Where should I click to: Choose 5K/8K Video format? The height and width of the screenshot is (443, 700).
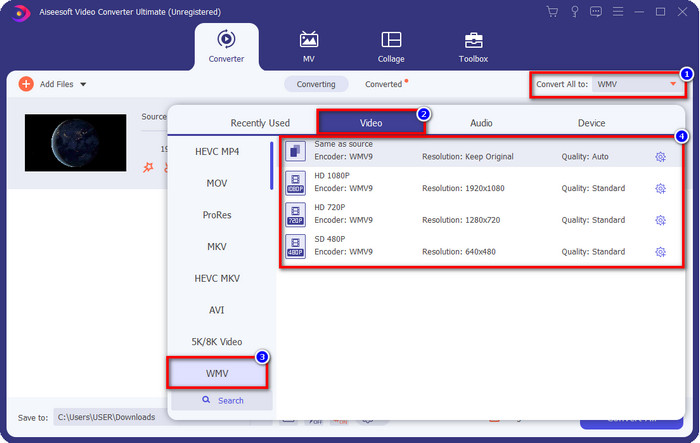(x=217, y=342)
